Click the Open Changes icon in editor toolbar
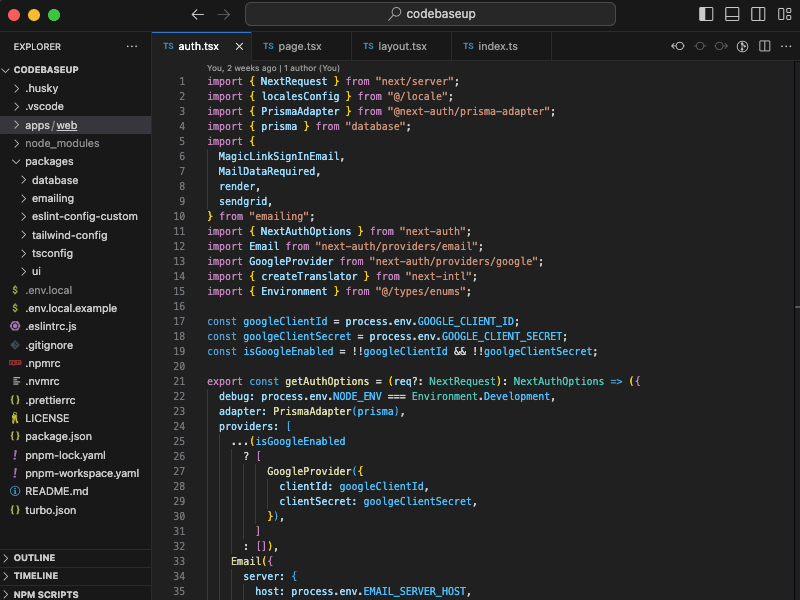The width and height of the screenshot is (800, 600). (678, 46)
